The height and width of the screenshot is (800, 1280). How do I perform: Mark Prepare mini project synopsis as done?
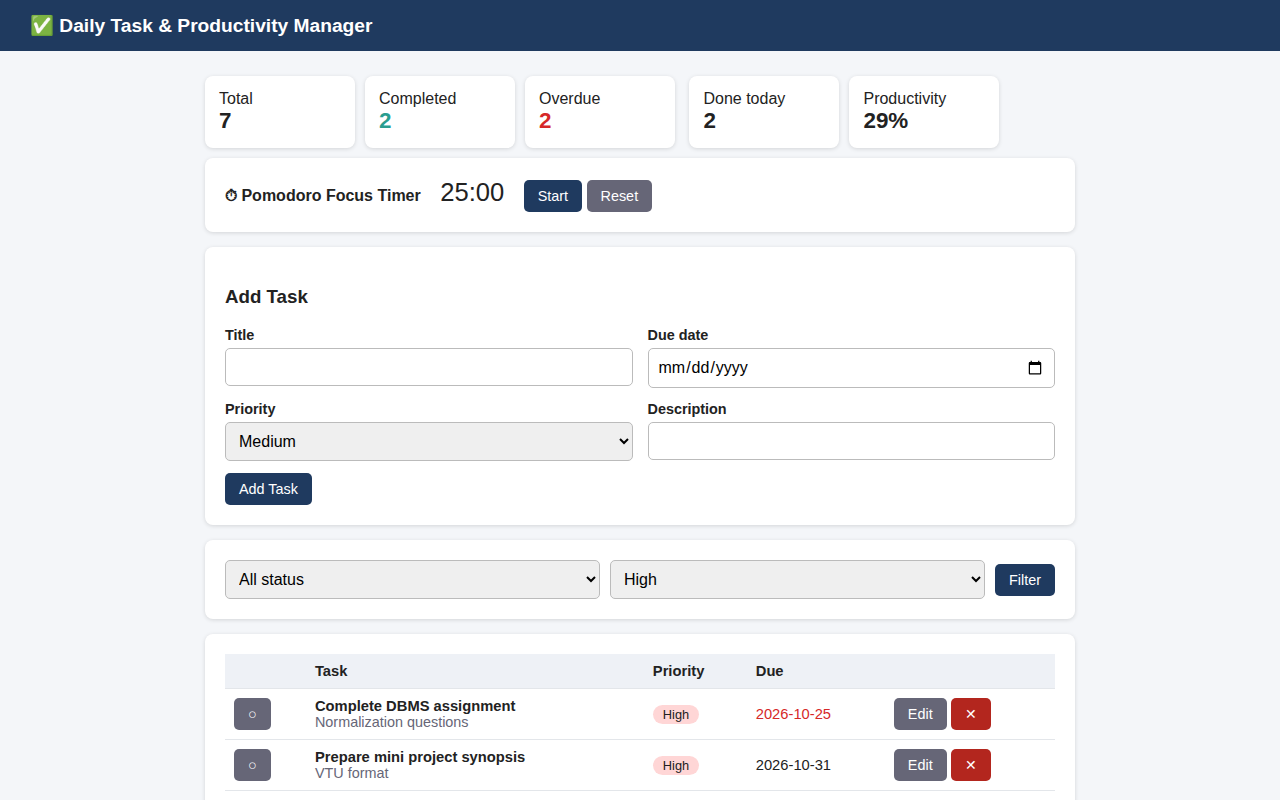point(252,765)
